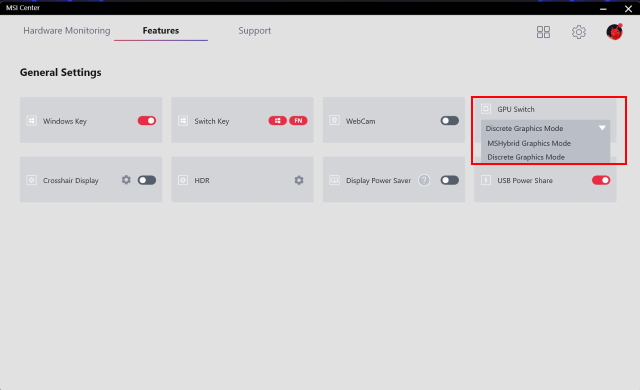The height and width of the screenshot is (390, 640).
Task: Click the Crosshair Display card icon
Action: (x=31, y=180)
